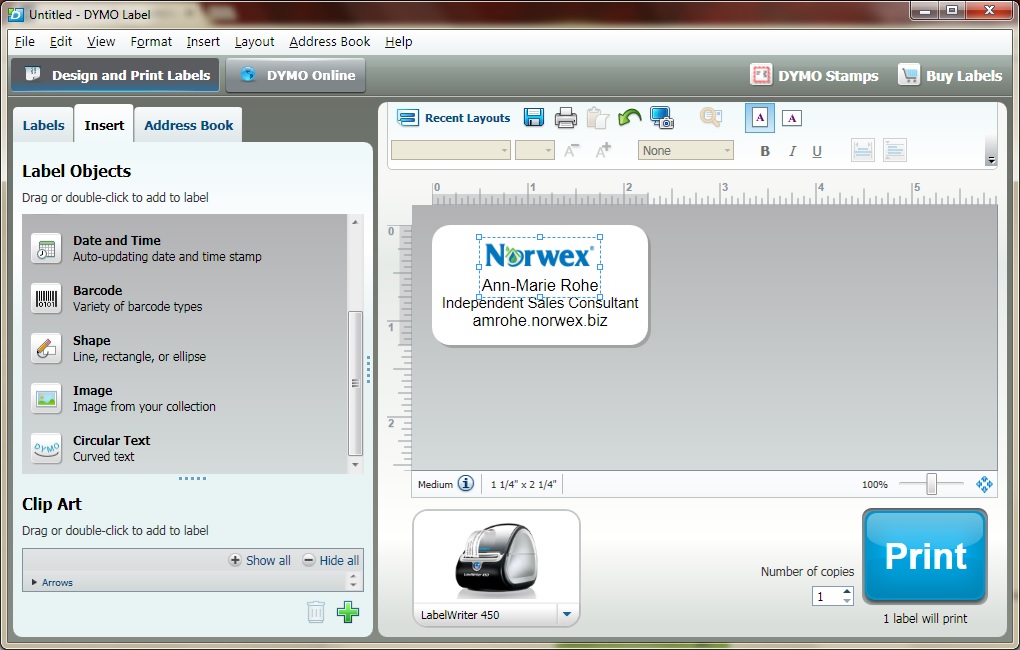Screen dimensions: 1020x650
Task: Open the None effects dropdown
Action: point(686,150)
